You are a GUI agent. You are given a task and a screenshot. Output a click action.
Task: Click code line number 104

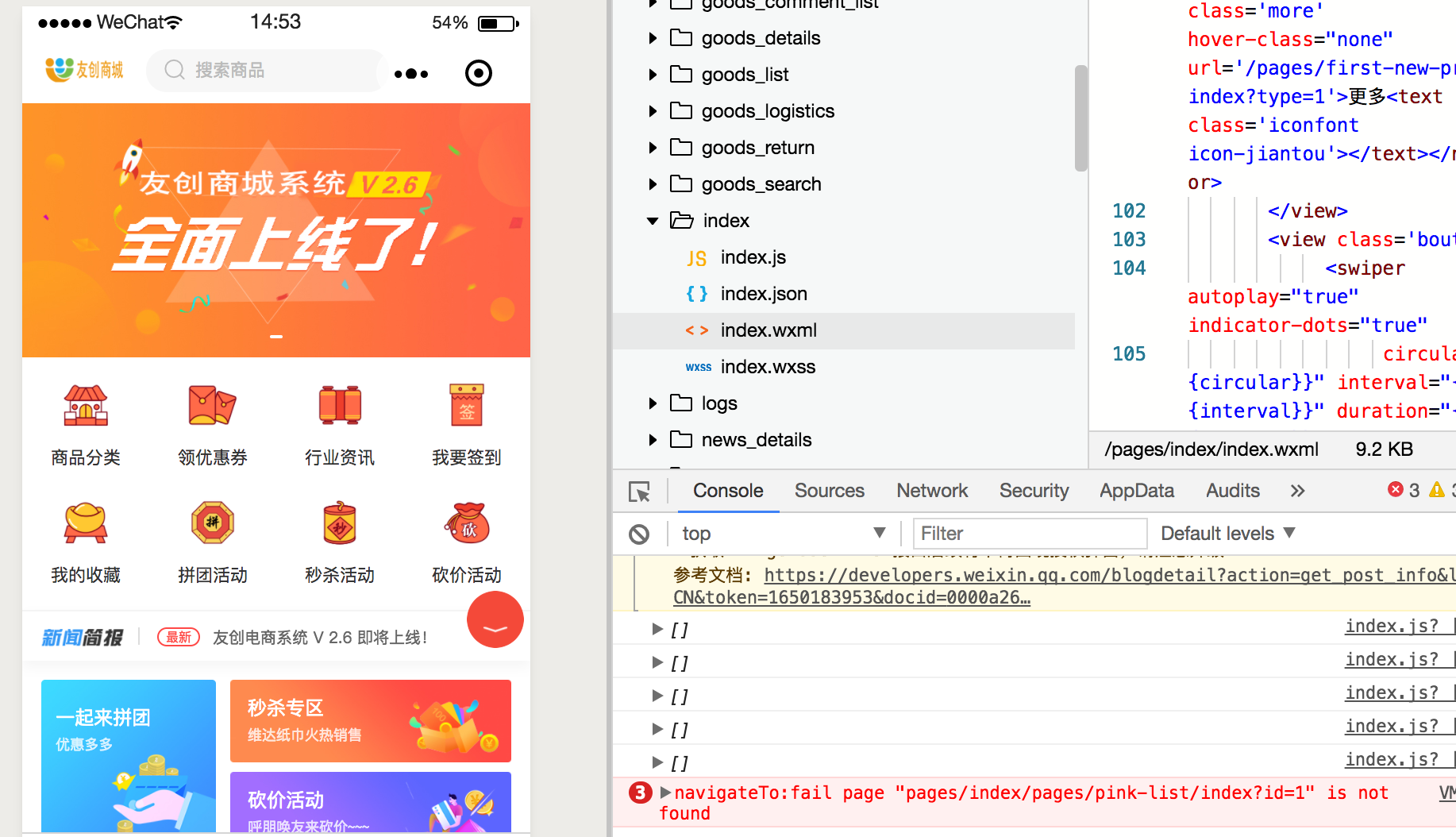coord(1129,268)
